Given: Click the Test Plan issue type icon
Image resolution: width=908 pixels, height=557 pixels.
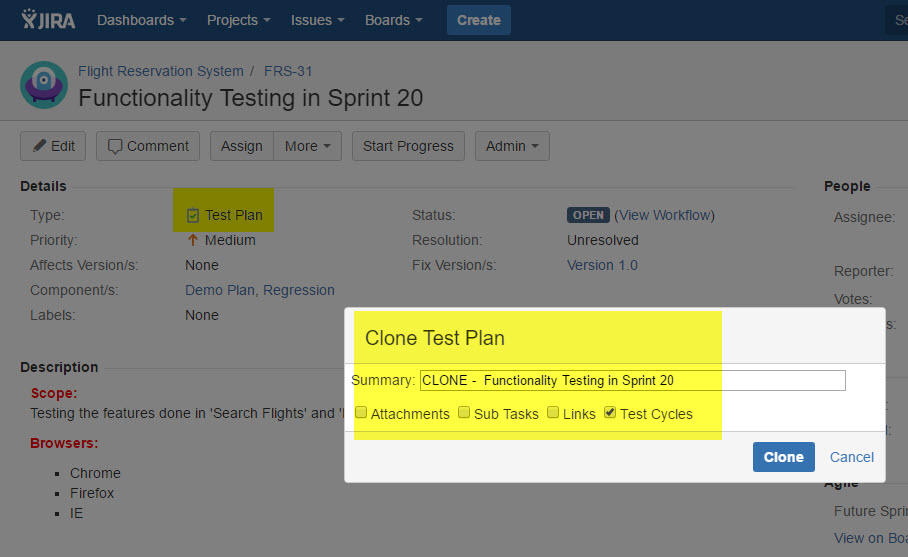Looking at the screenshot, I should [193, 215].
